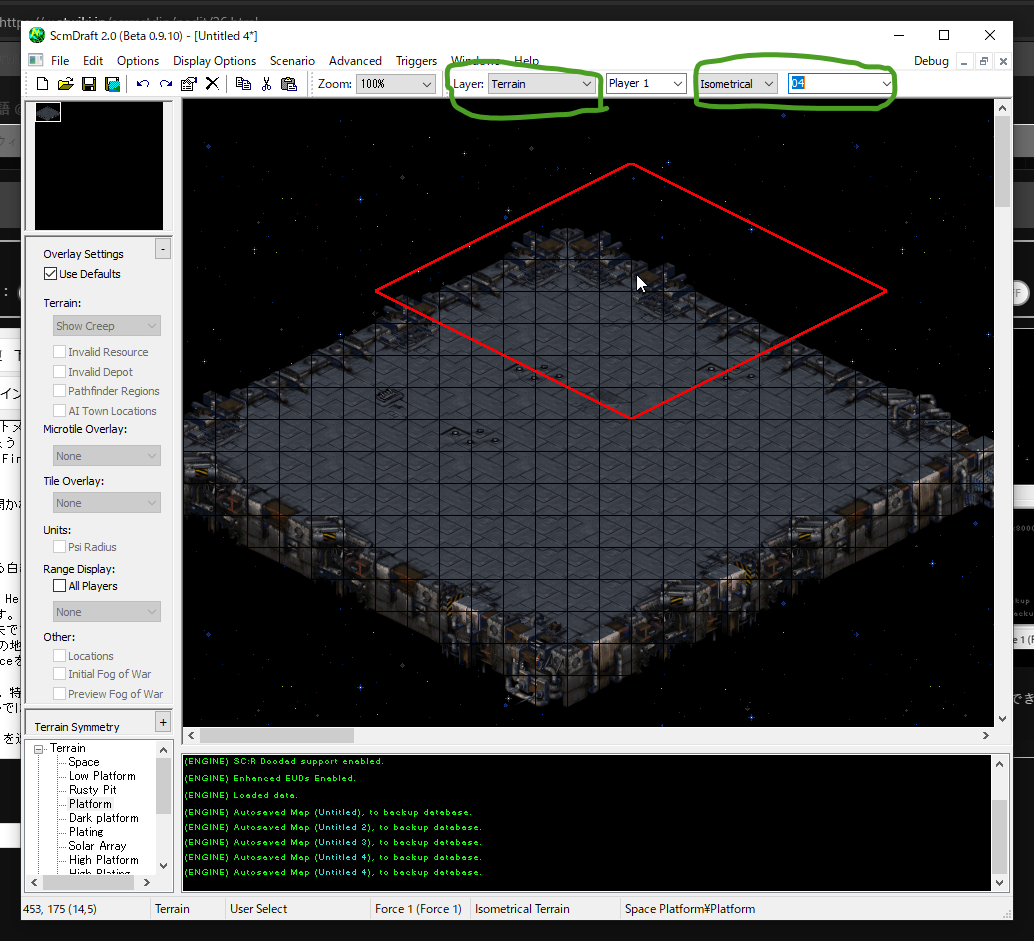Viewport: 1034px width, 941px height.
Task: Paste from clipboard toolbar icon
Action: [289, 84]
